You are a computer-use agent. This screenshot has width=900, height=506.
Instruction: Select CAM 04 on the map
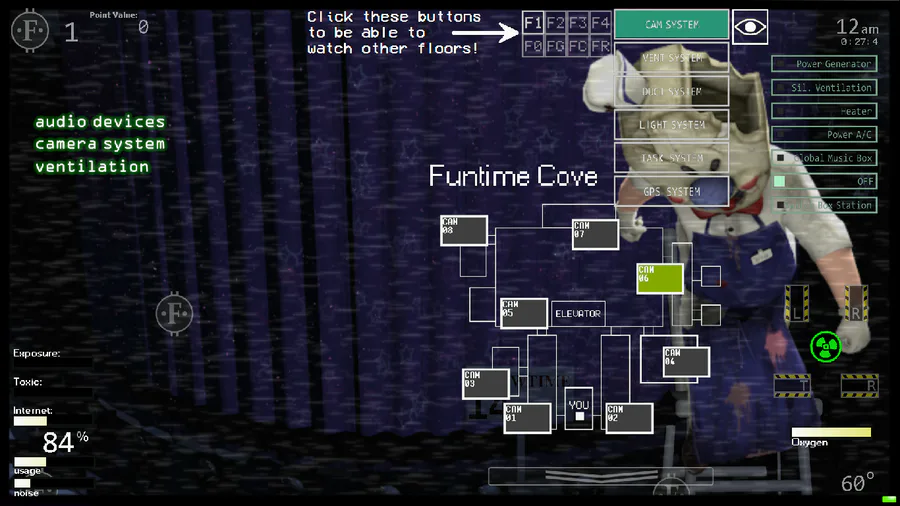click(686, 361)
